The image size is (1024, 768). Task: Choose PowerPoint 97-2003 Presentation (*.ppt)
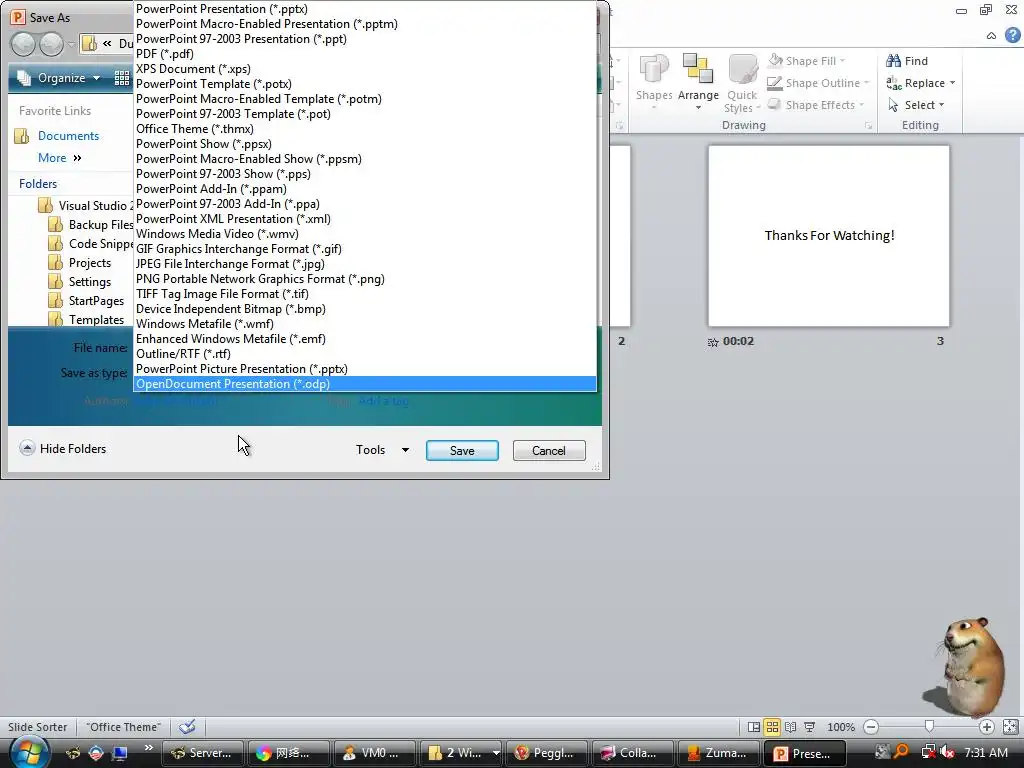[365, 39]
